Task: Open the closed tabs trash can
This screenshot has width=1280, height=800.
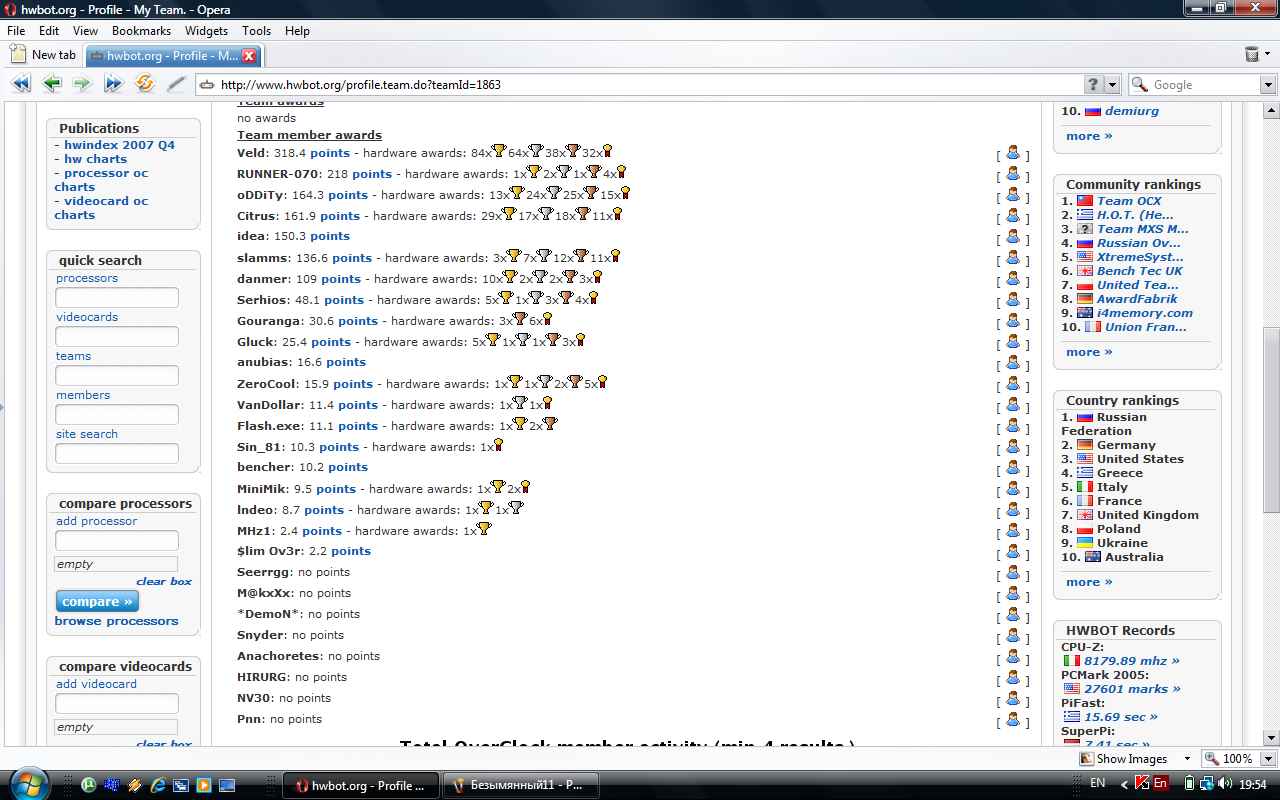Action: pos(1252,55)
